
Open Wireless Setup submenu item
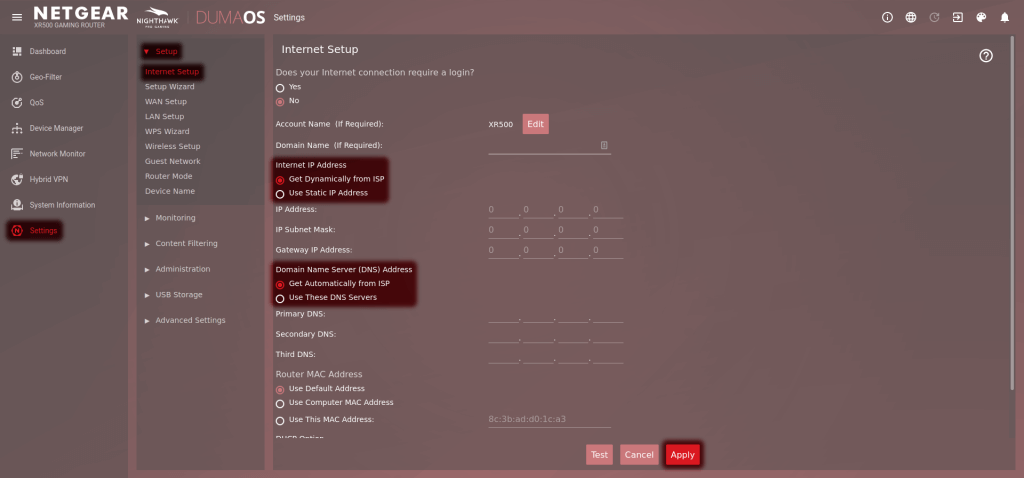click(x=172, y=146)
